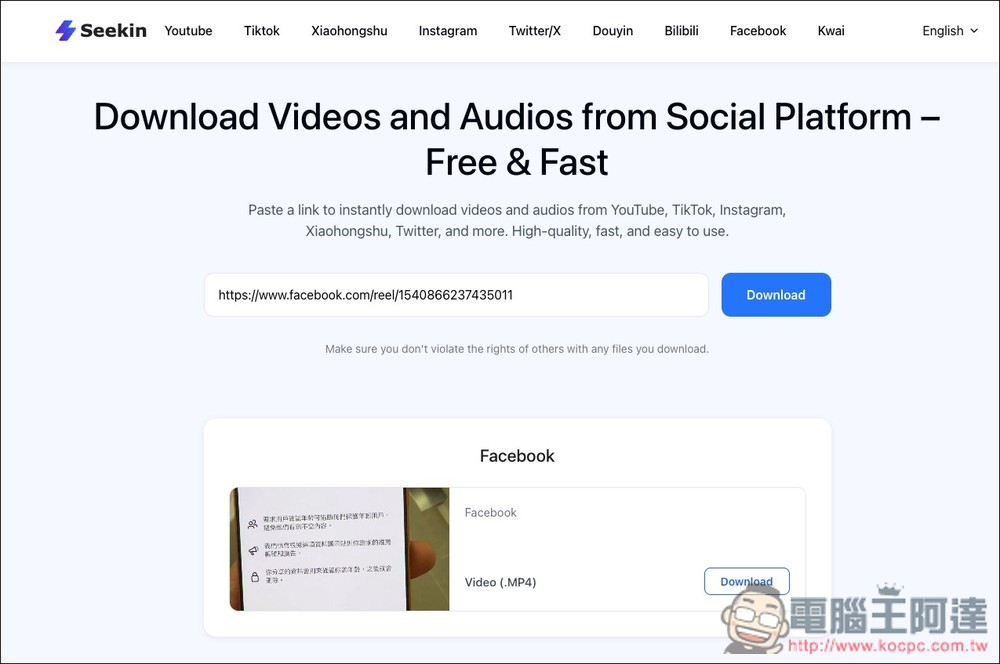Navigate to the Bilibili section
Image resolution: width=1000 pixels, height=664 pixels.
(681, 31)
